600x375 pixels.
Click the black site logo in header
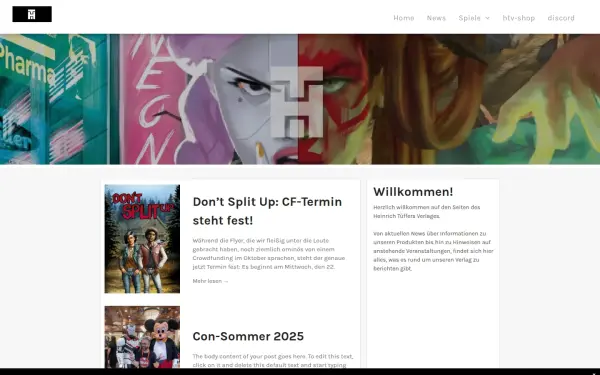[x=32, y=14]
